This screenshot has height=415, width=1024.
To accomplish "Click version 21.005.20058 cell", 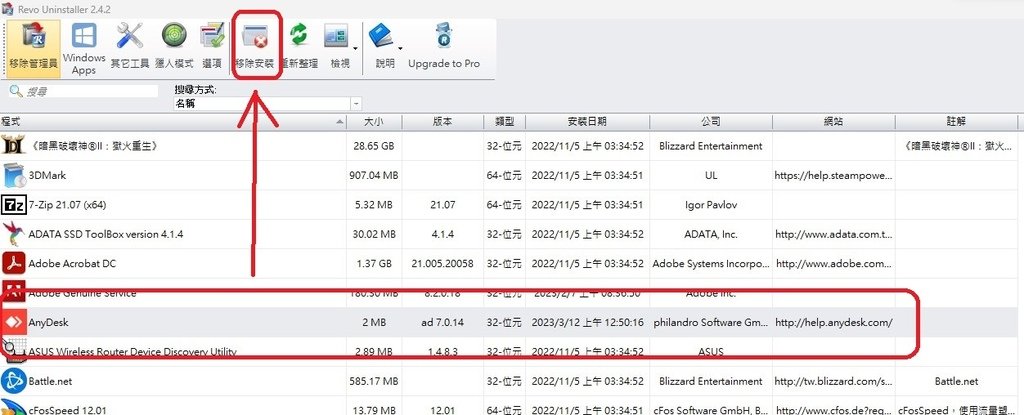I will click(x=443, y=263).
